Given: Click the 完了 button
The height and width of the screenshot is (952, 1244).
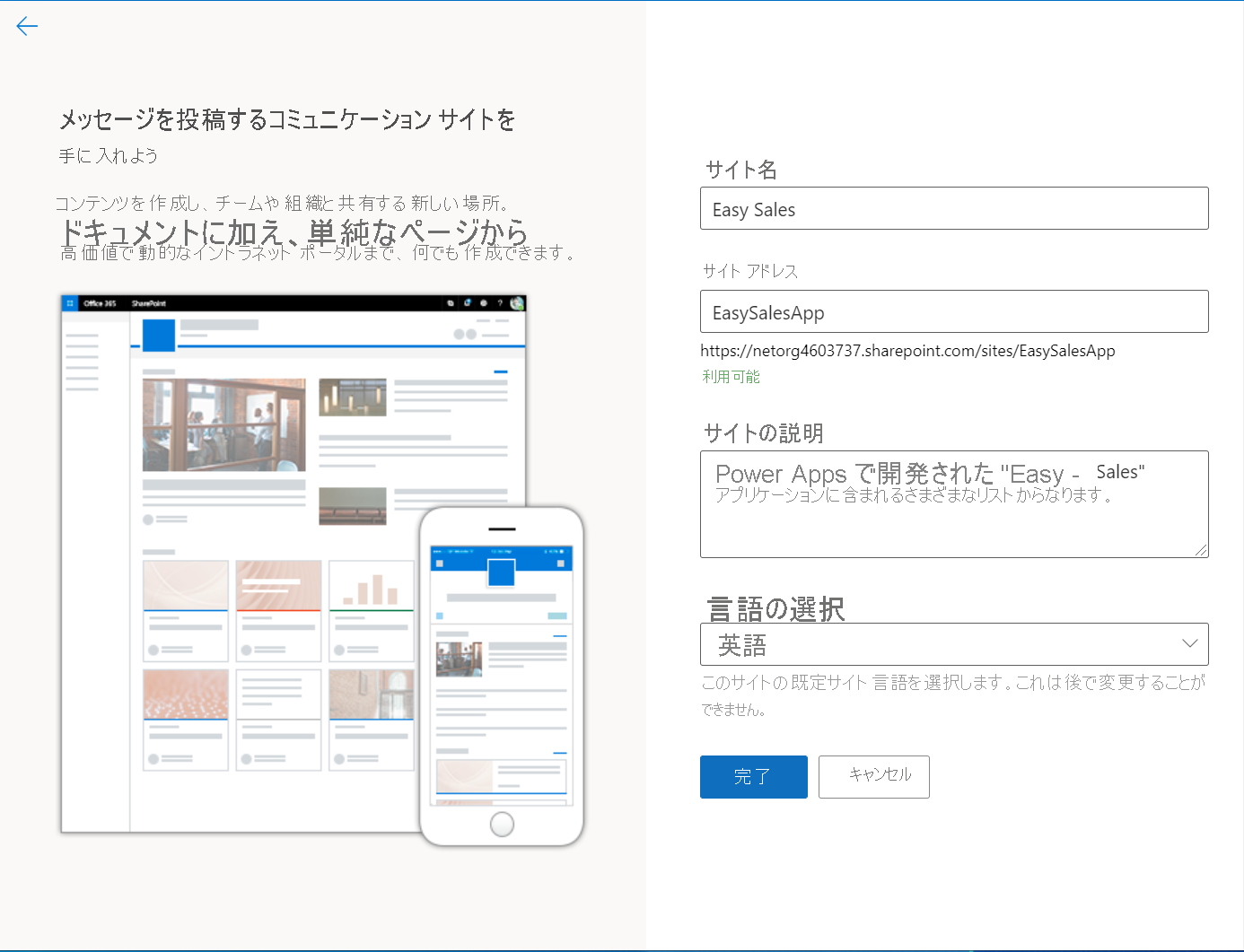Looking at the screenshot, I should (x=754, y=777).
